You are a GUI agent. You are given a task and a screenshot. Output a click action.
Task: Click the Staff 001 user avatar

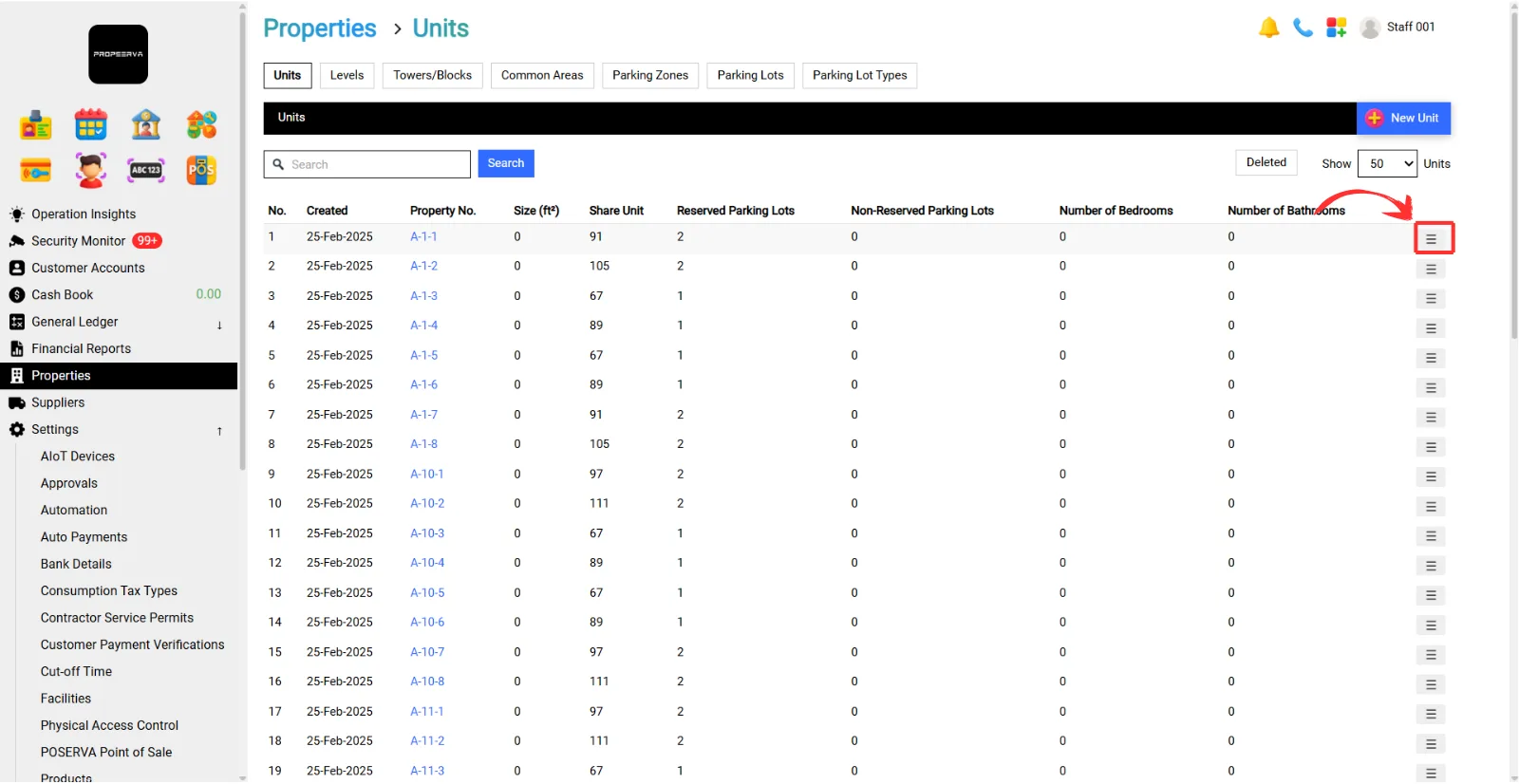[x=1370, y=28]
